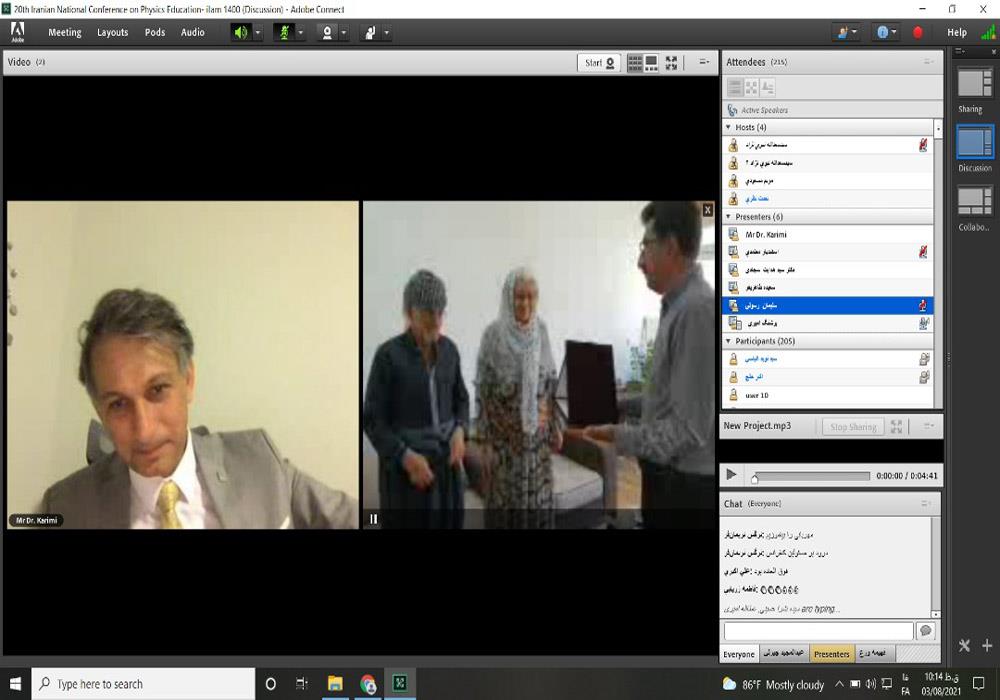
Task: Maximize the Video pod to full screen
Action: click(x=671, y=63)
